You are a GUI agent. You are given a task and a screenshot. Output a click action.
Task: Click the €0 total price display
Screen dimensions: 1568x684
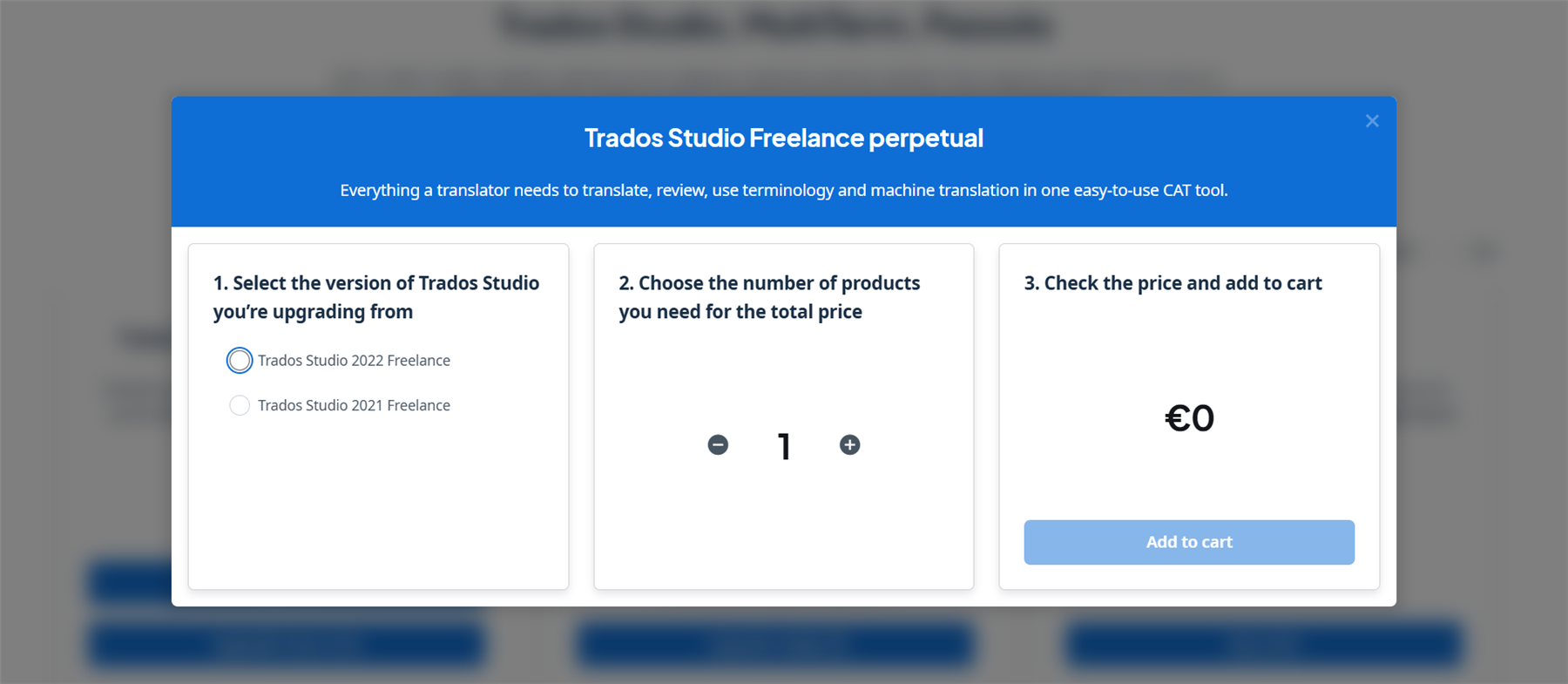pos(1188,418)
